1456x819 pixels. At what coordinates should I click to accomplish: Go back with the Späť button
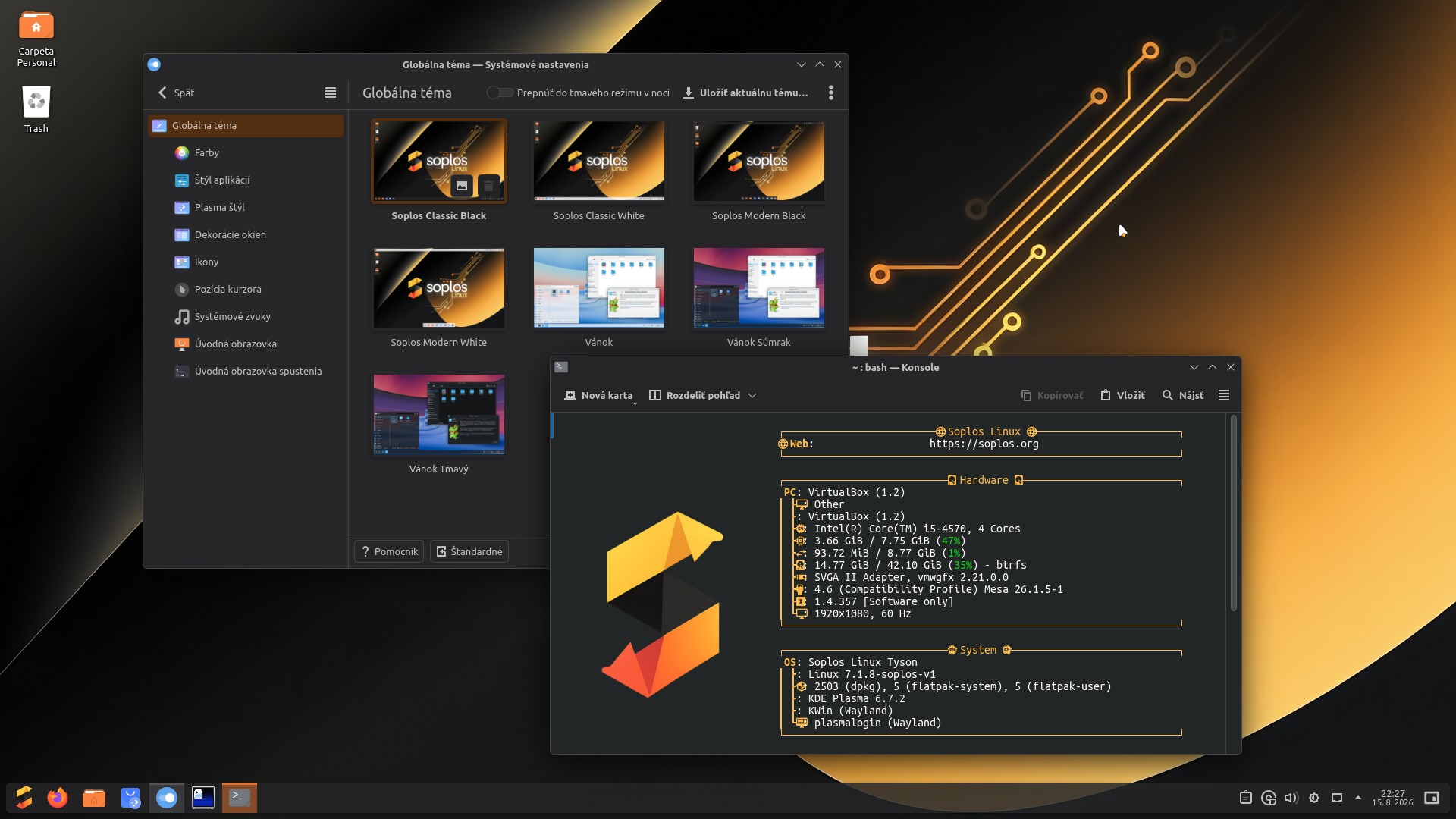(x=176, y=93)
